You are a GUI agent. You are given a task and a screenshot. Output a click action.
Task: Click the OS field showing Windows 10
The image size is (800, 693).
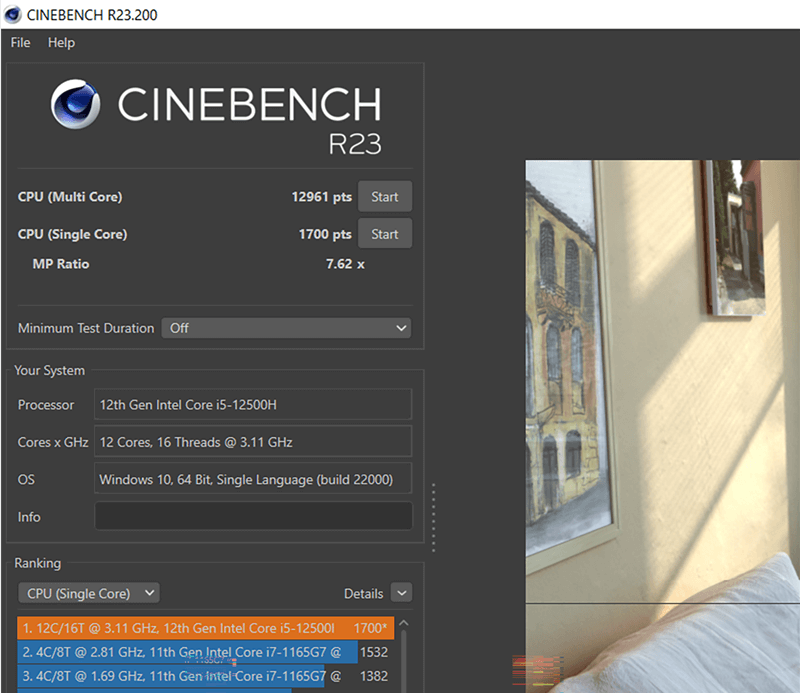[253, 479]
